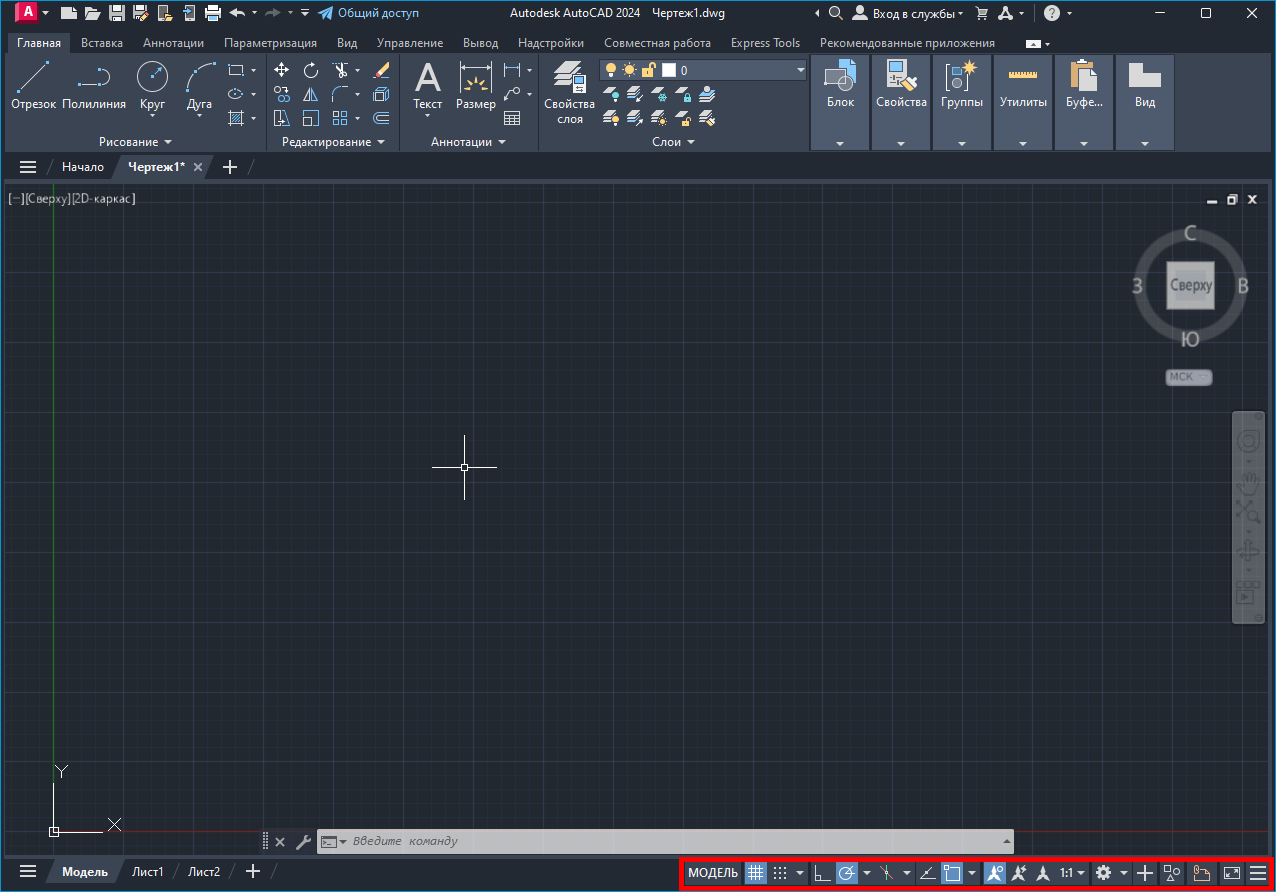Toggle auto-scale annotation icon
Image resolution: width=1276 pixels, height=892 pixels.
pyautogui.click(x=1019, y=873)
